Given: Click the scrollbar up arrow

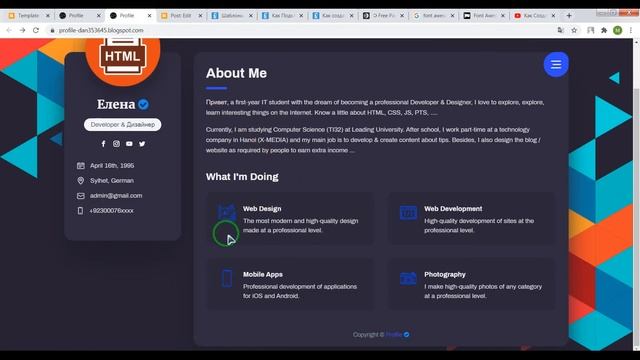Looking at the screenshot, I should pyautogui.click(x=636, y=42).
